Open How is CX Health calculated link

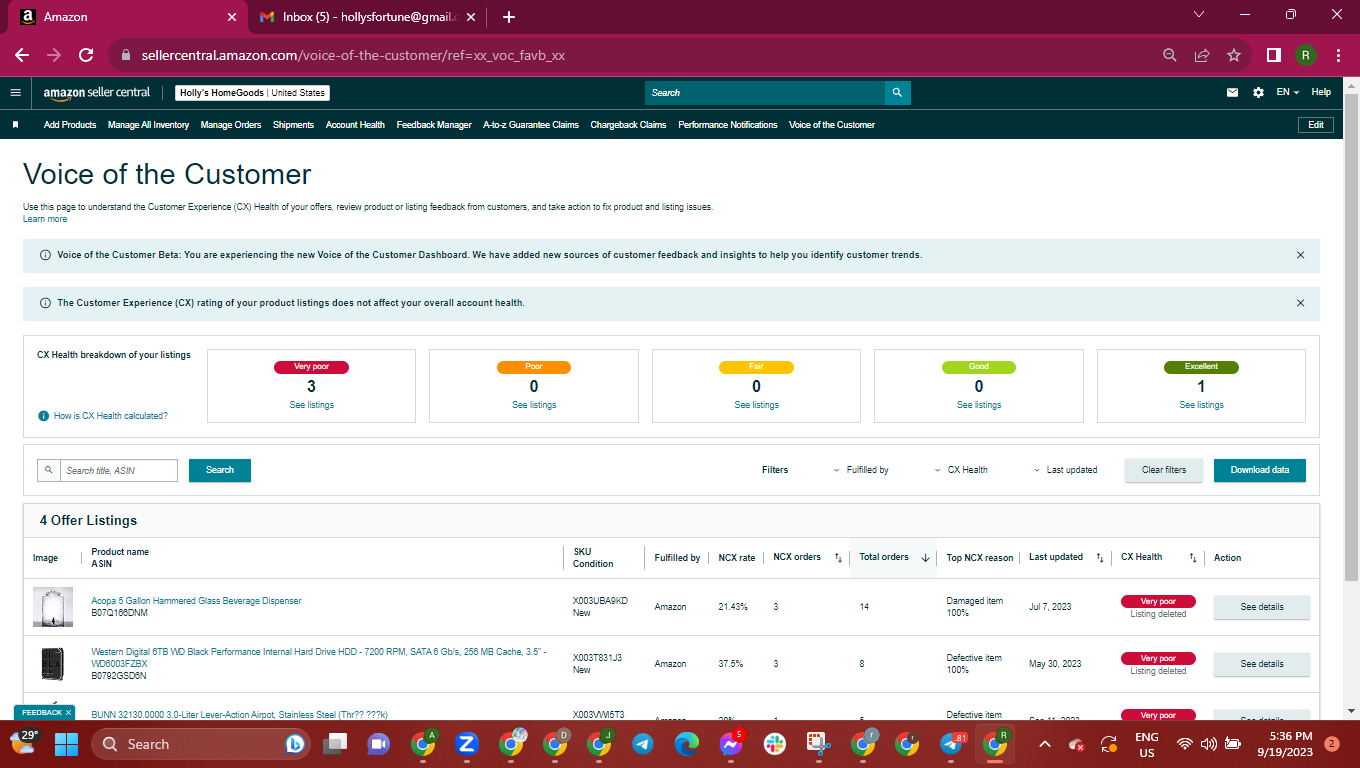(110, 416)
